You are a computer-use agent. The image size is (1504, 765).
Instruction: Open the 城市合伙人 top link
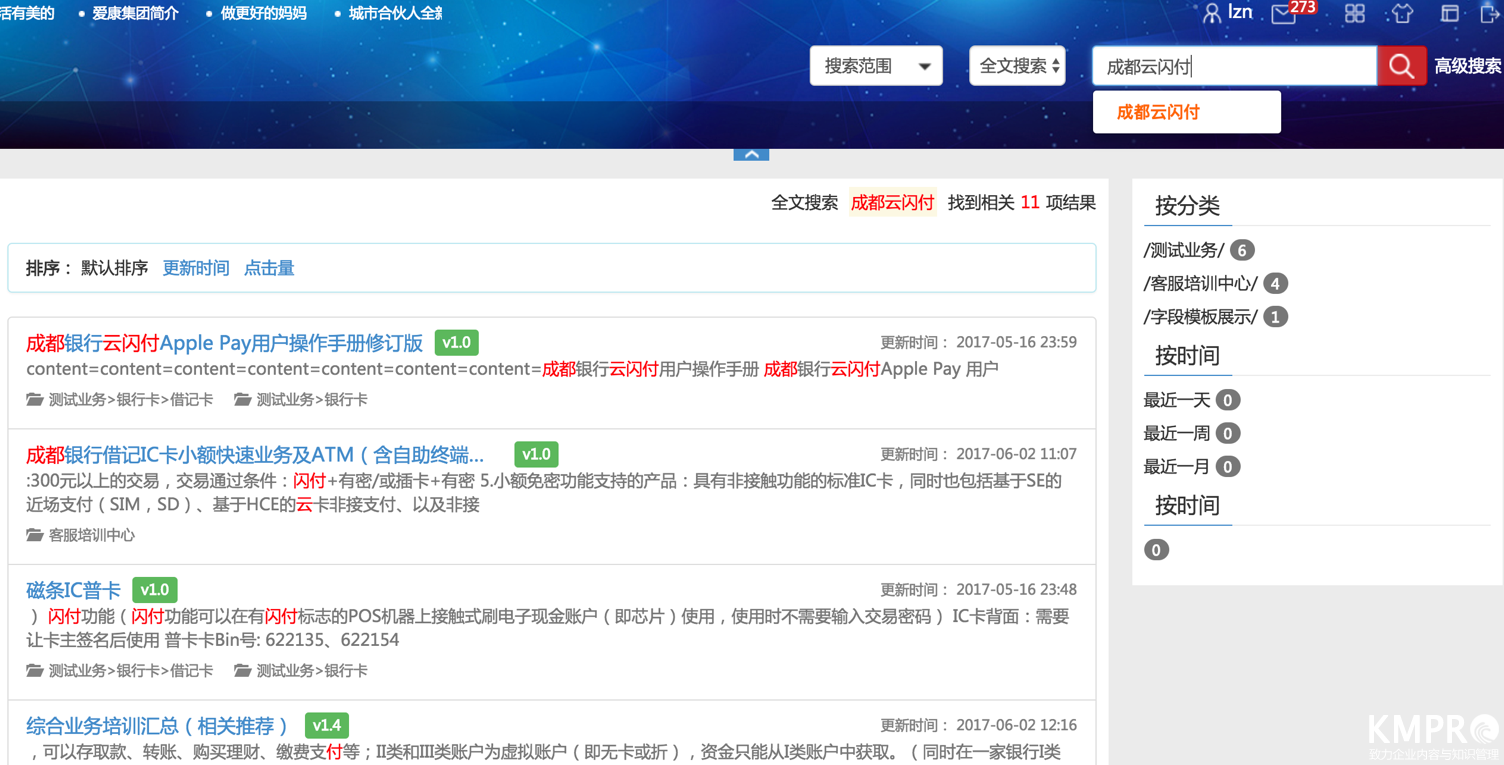click(395, 13)
